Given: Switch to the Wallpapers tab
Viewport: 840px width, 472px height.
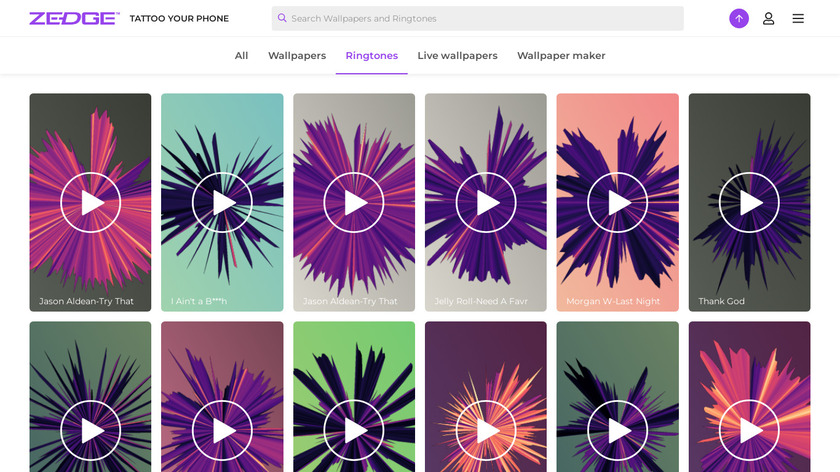Looking at the screenshot, I should 297,56.
